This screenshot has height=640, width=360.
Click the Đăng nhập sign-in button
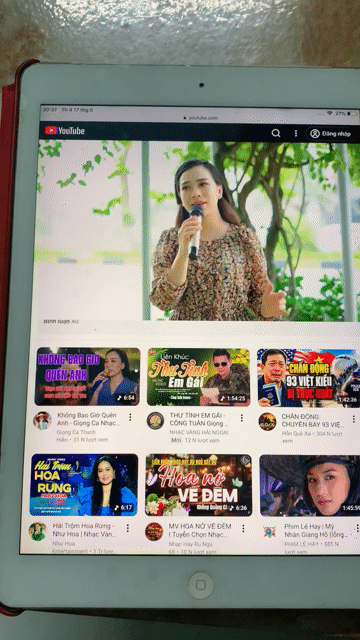point(331,133)
